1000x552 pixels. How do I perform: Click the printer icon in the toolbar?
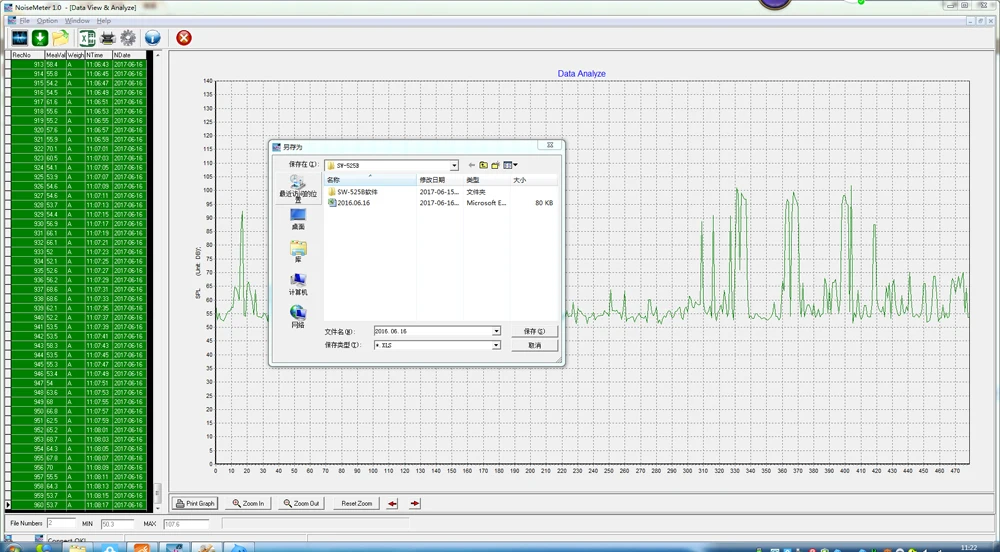tap(107, 38)
